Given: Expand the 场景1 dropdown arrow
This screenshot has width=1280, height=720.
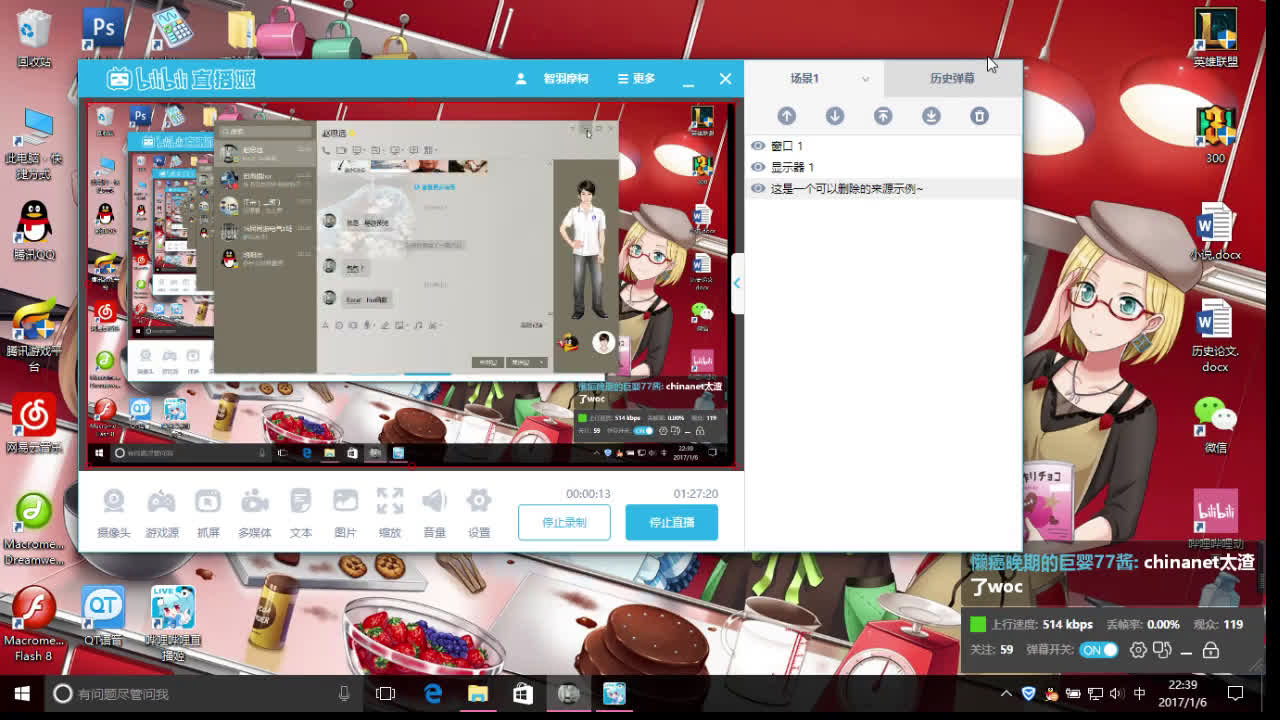Looking at the screenshot, I should click(865, 79).
